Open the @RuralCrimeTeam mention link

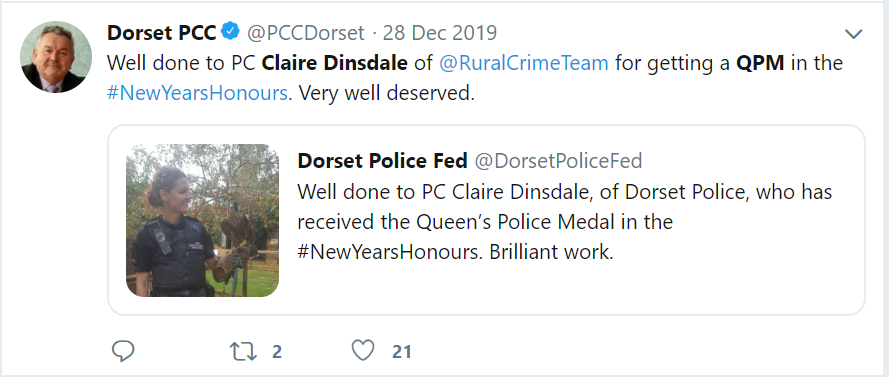523,63
